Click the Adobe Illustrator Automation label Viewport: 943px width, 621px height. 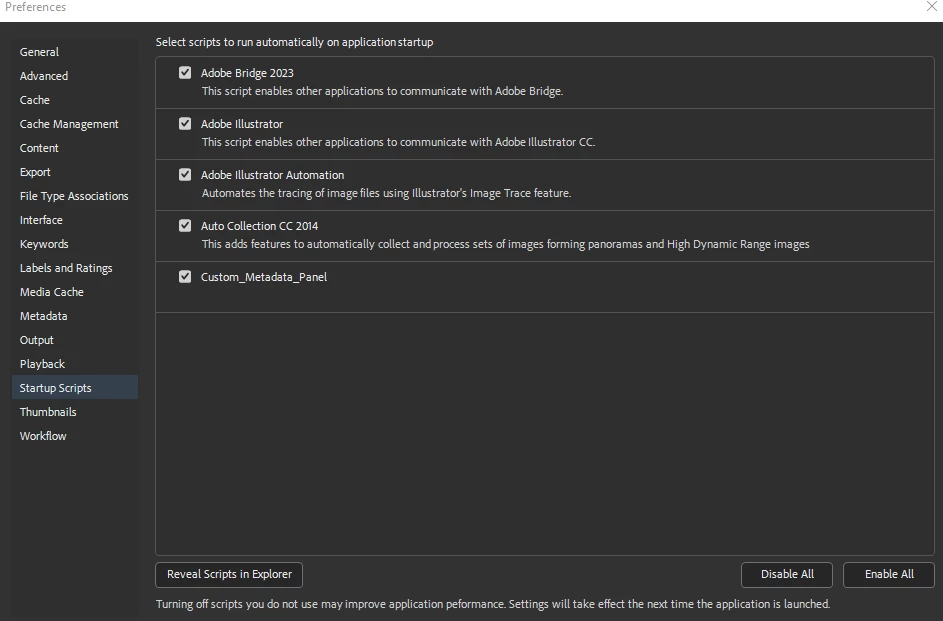(272, 175)
